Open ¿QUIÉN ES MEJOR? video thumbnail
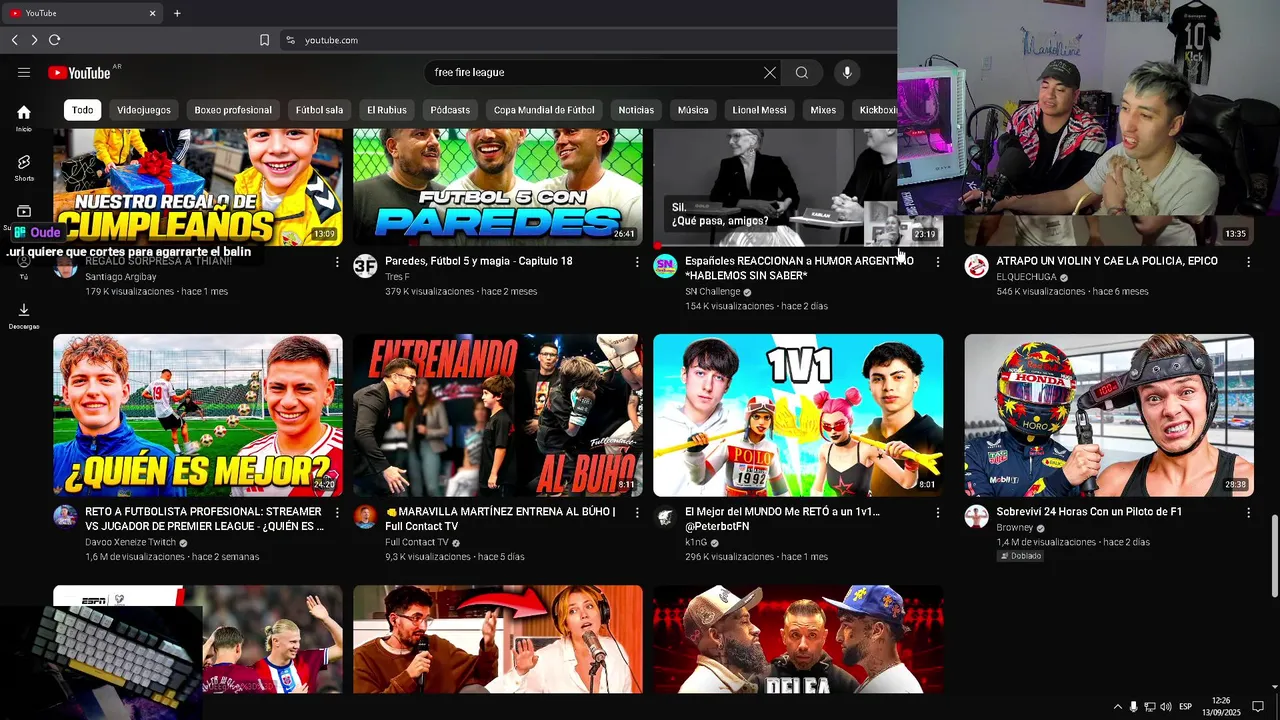The width and height of the screenshot is (1280, 720). click(x=198, y=415)
